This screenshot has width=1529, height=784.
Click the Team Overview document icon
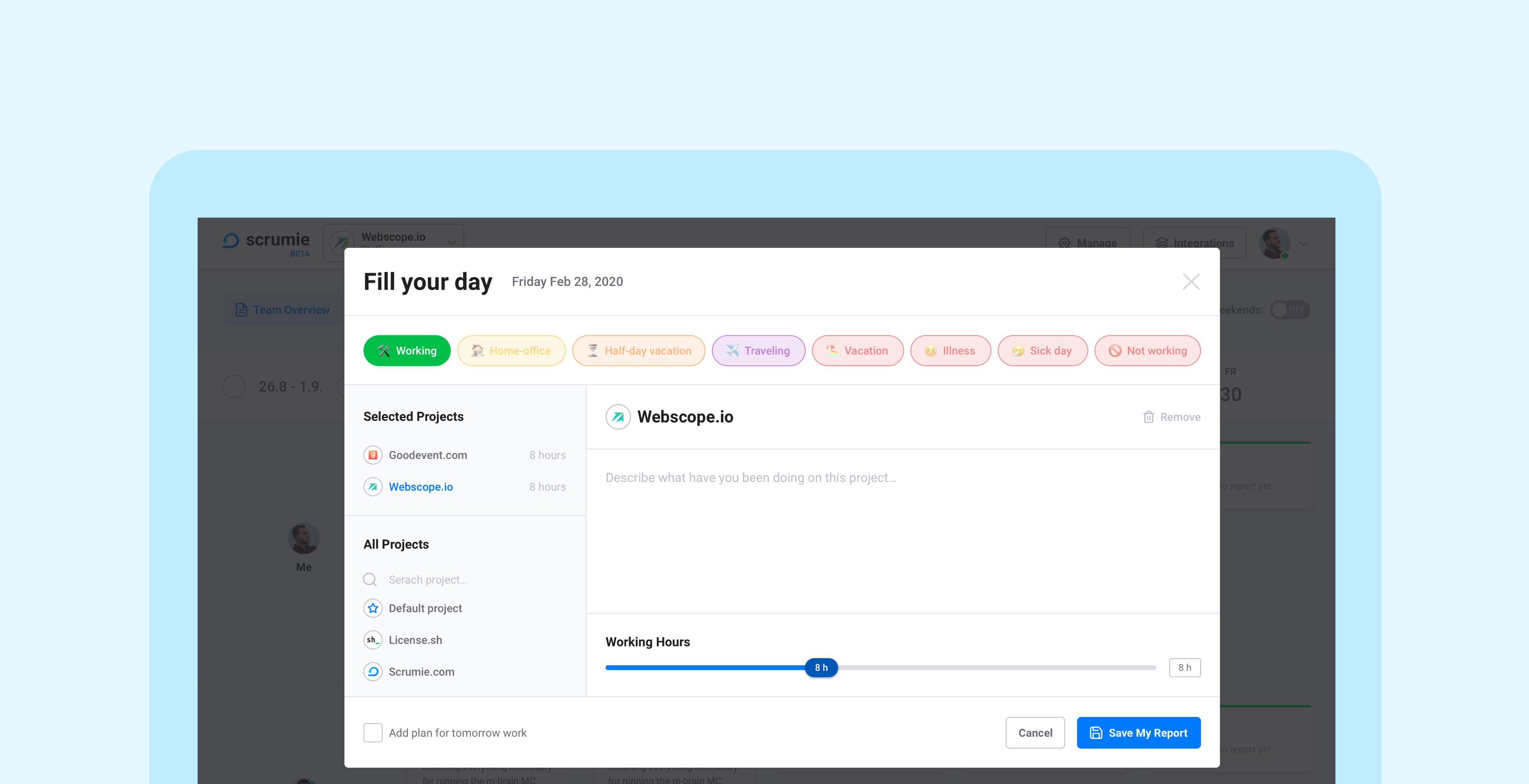241,310
